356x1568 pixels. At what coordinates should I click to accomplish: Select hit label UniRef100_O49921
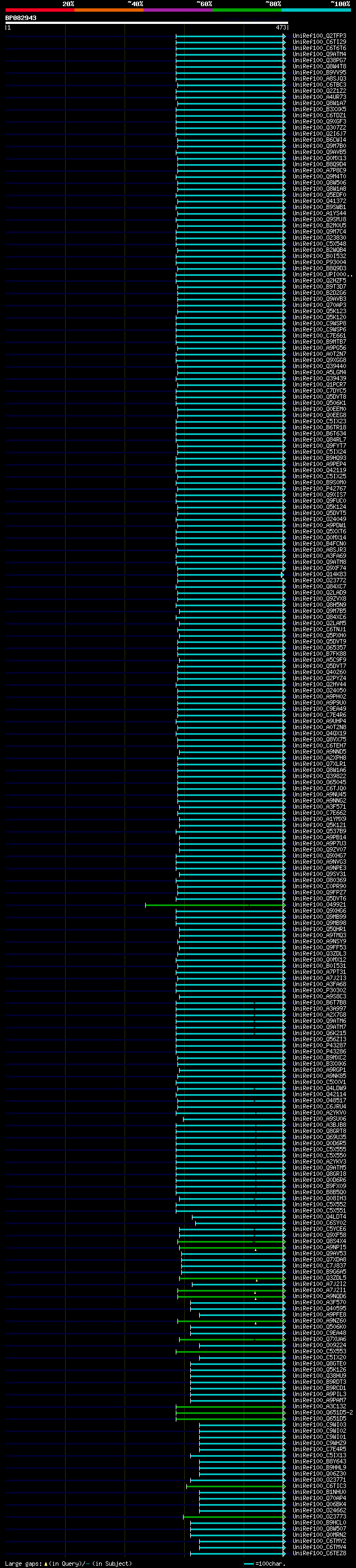coord(319,904)
